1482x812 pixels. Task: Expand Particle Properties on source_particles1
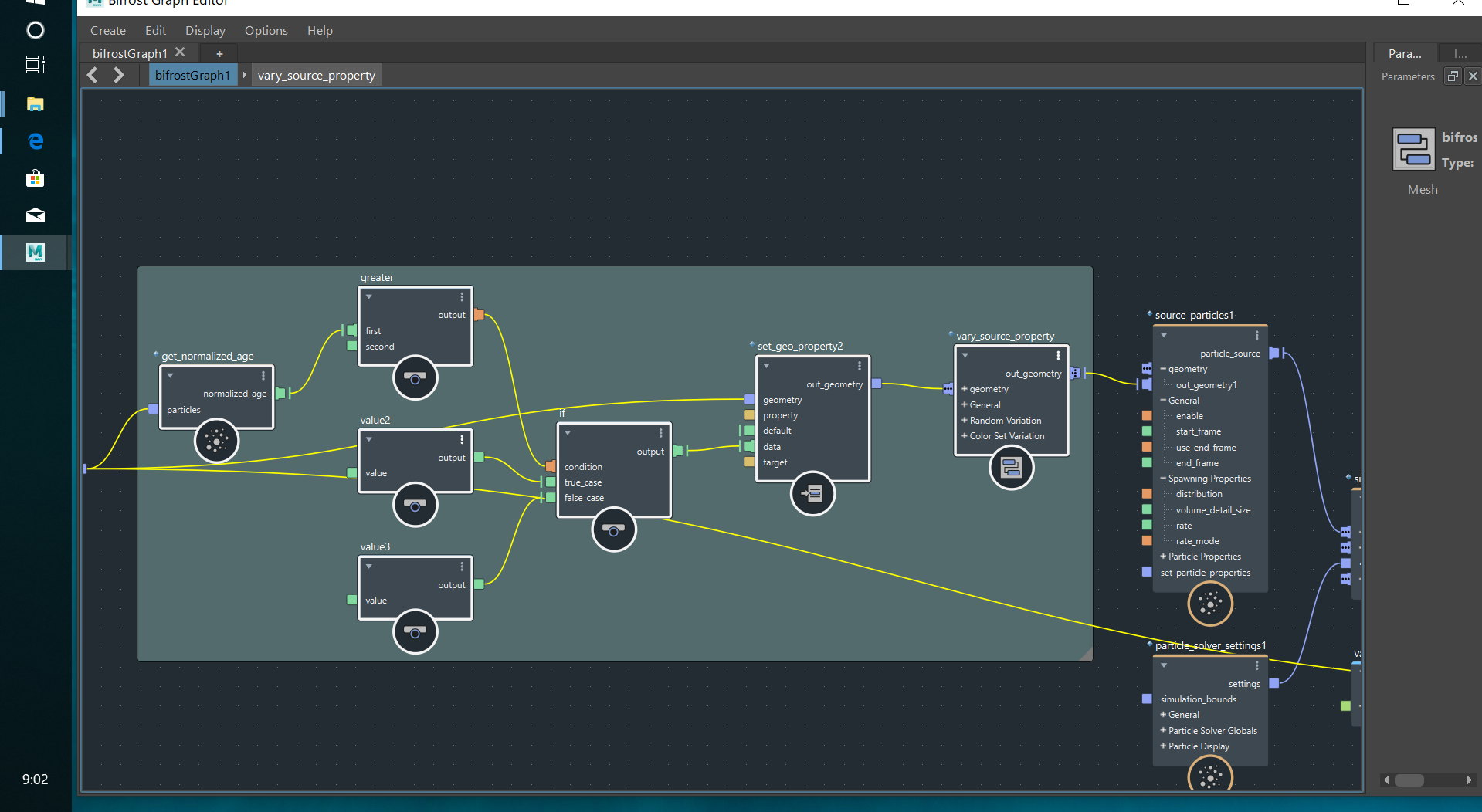[x=1163, y=556]
